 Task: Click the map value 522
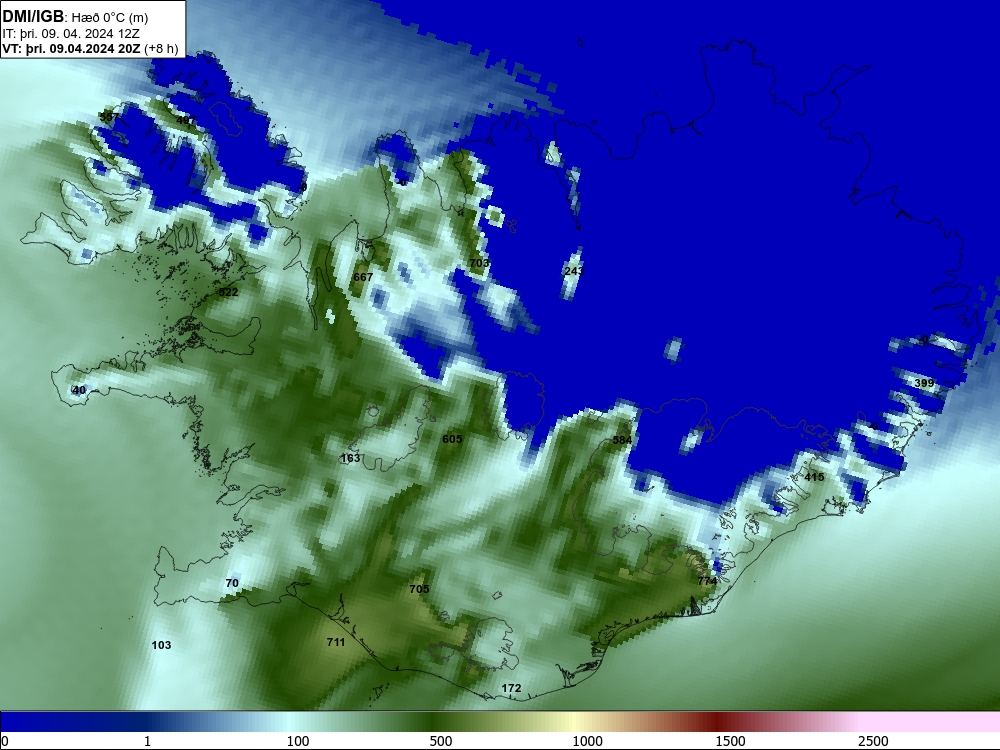(228, 292)
